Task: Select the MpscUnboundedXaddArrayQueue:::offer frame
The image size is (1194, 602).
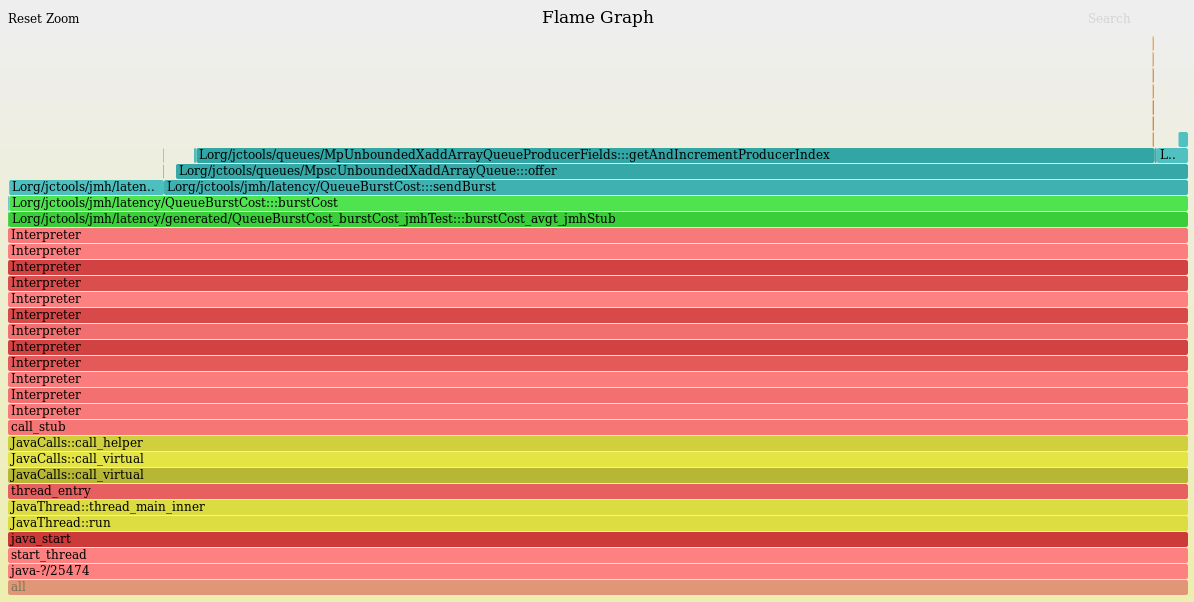Action: coord(600,171)
